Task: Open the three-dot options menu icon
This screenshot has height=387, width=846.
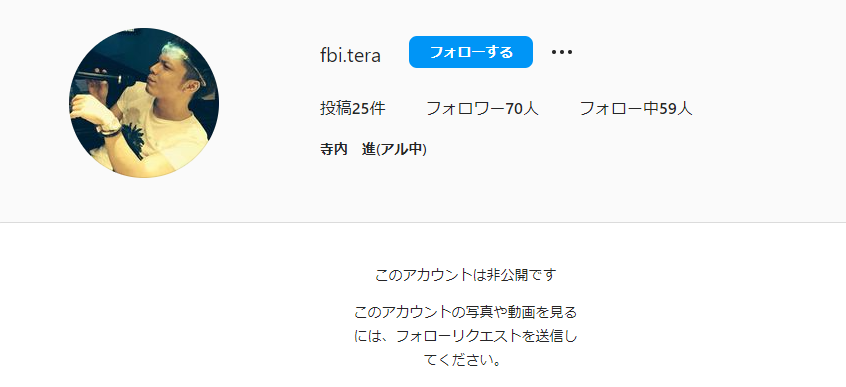Action: point(561,52)
